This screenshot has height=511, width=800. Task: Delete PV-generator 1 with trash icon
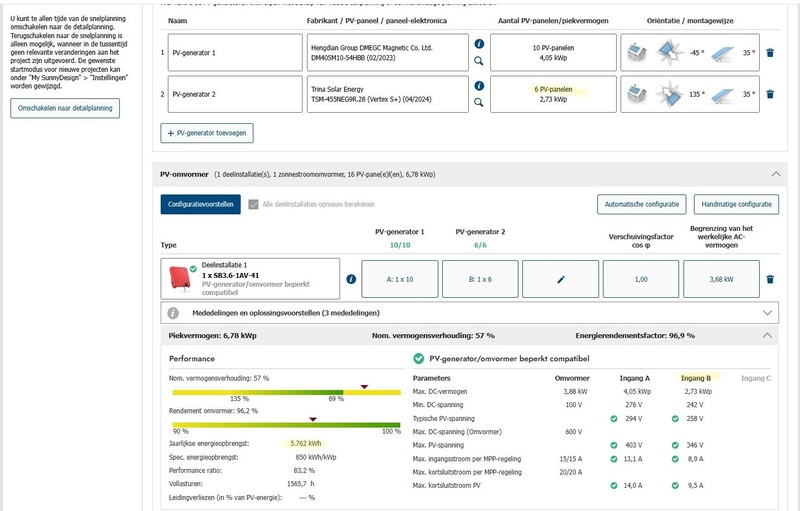(x=770, y=53)
